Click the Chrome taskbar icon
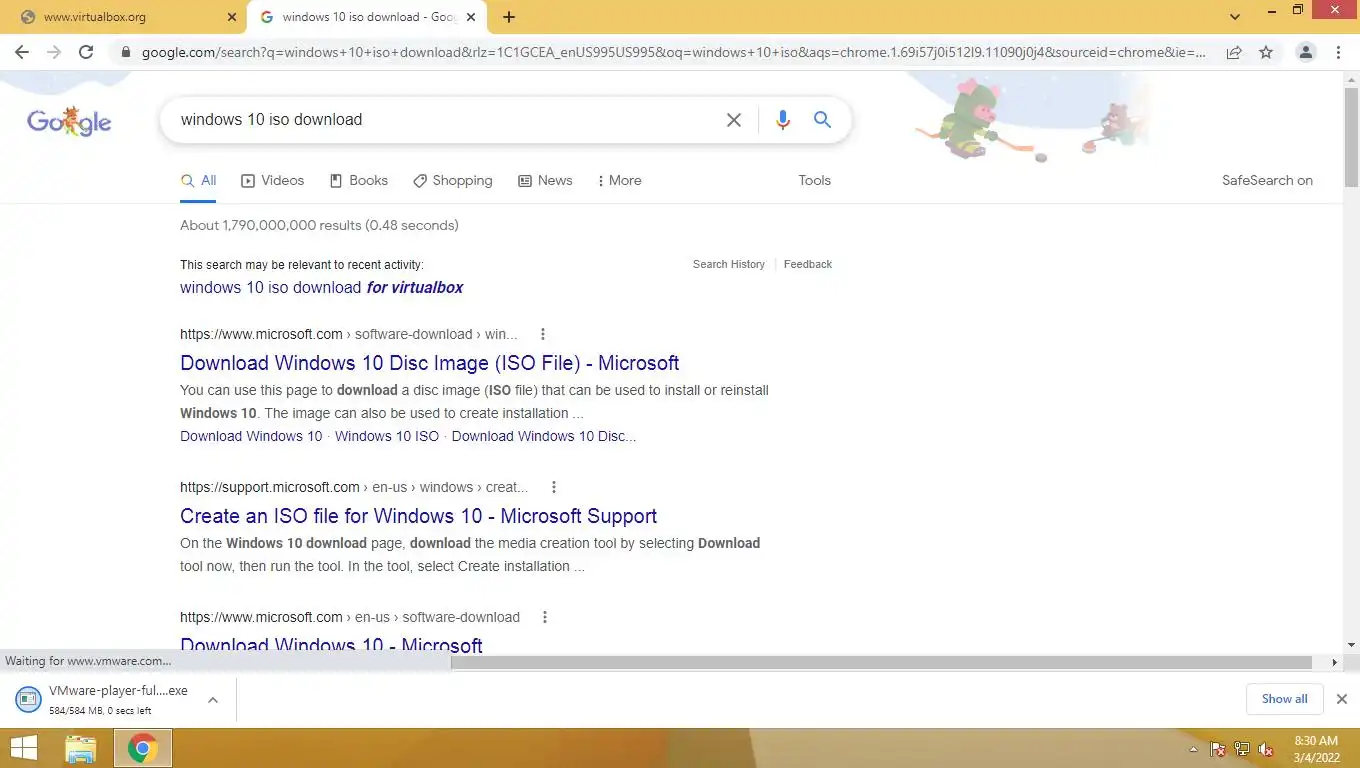The image size is (1360, 768). tap(143, 748)
